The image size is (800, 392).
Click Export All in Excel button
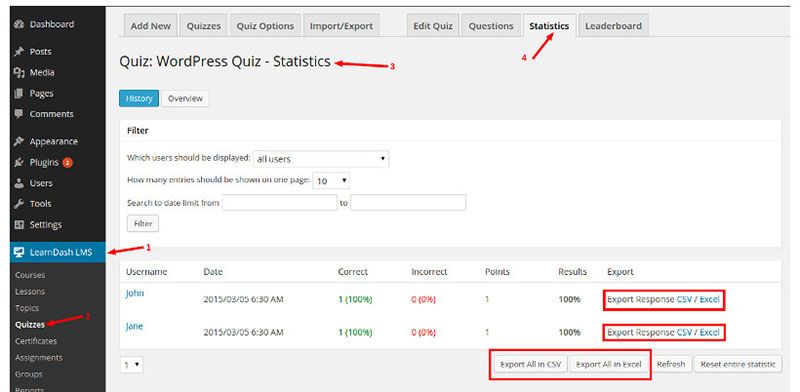[x=609, y=364]
